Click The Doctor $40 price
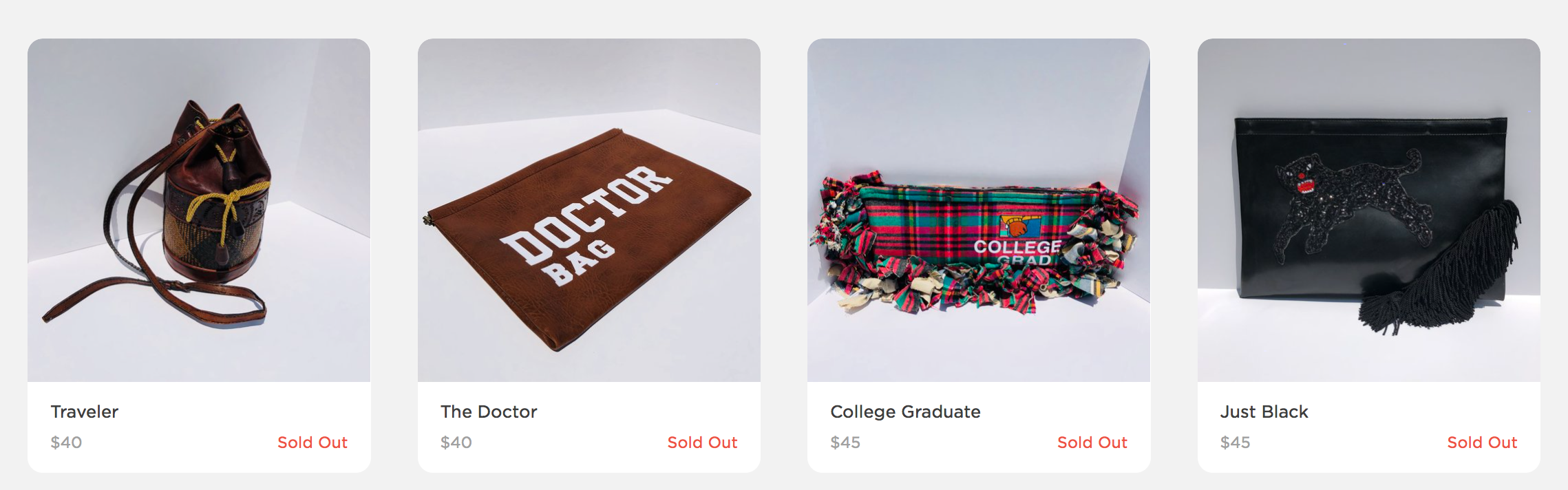Image resolution: width=1568 pixels, height=490 pixels. [456, 443]
